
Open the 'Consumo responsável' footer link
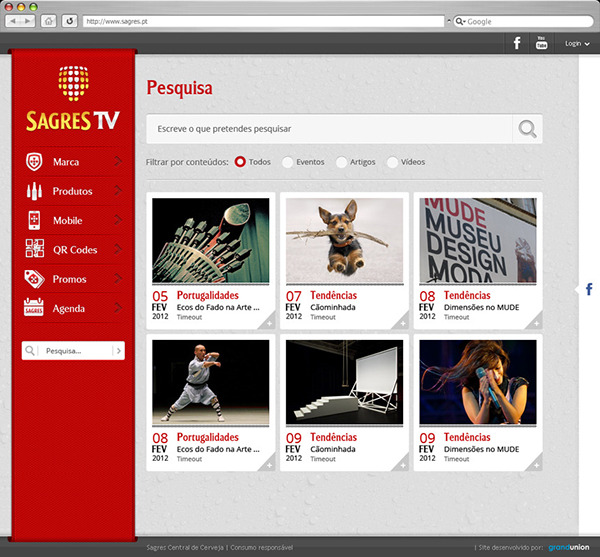pyautogui.click(x=261, y=547)
